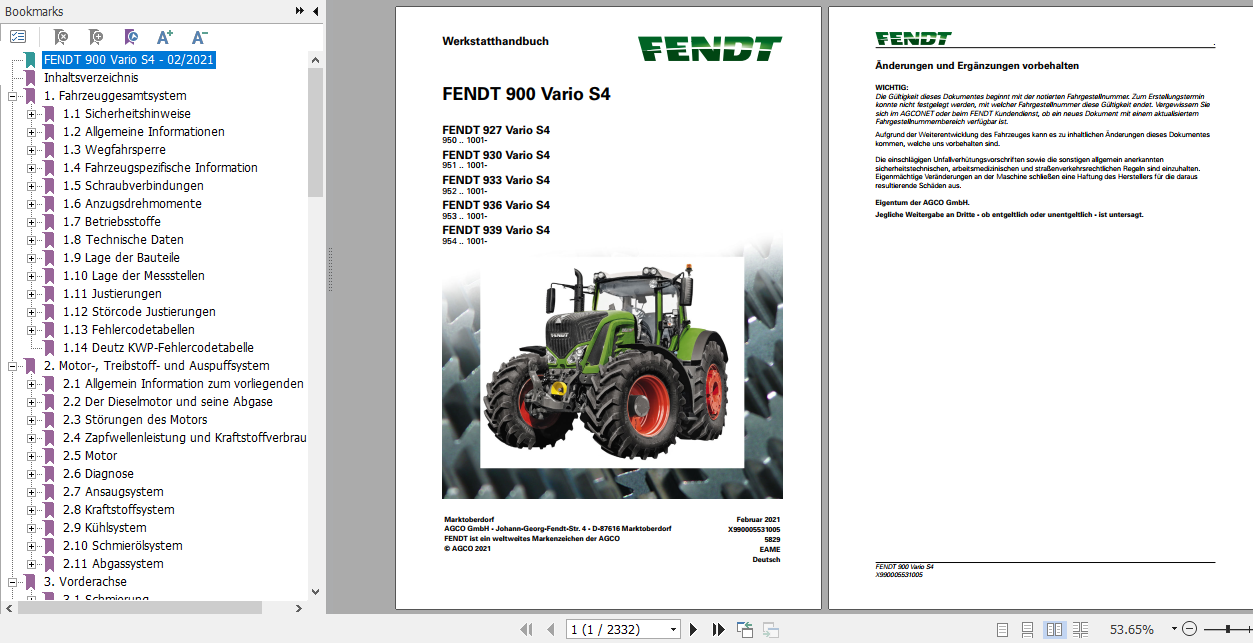Click the bookmarks panel scroll-down arrow
Image resolution: width=1253 pixels, height=643 pixels.
[x=316, y=591]
